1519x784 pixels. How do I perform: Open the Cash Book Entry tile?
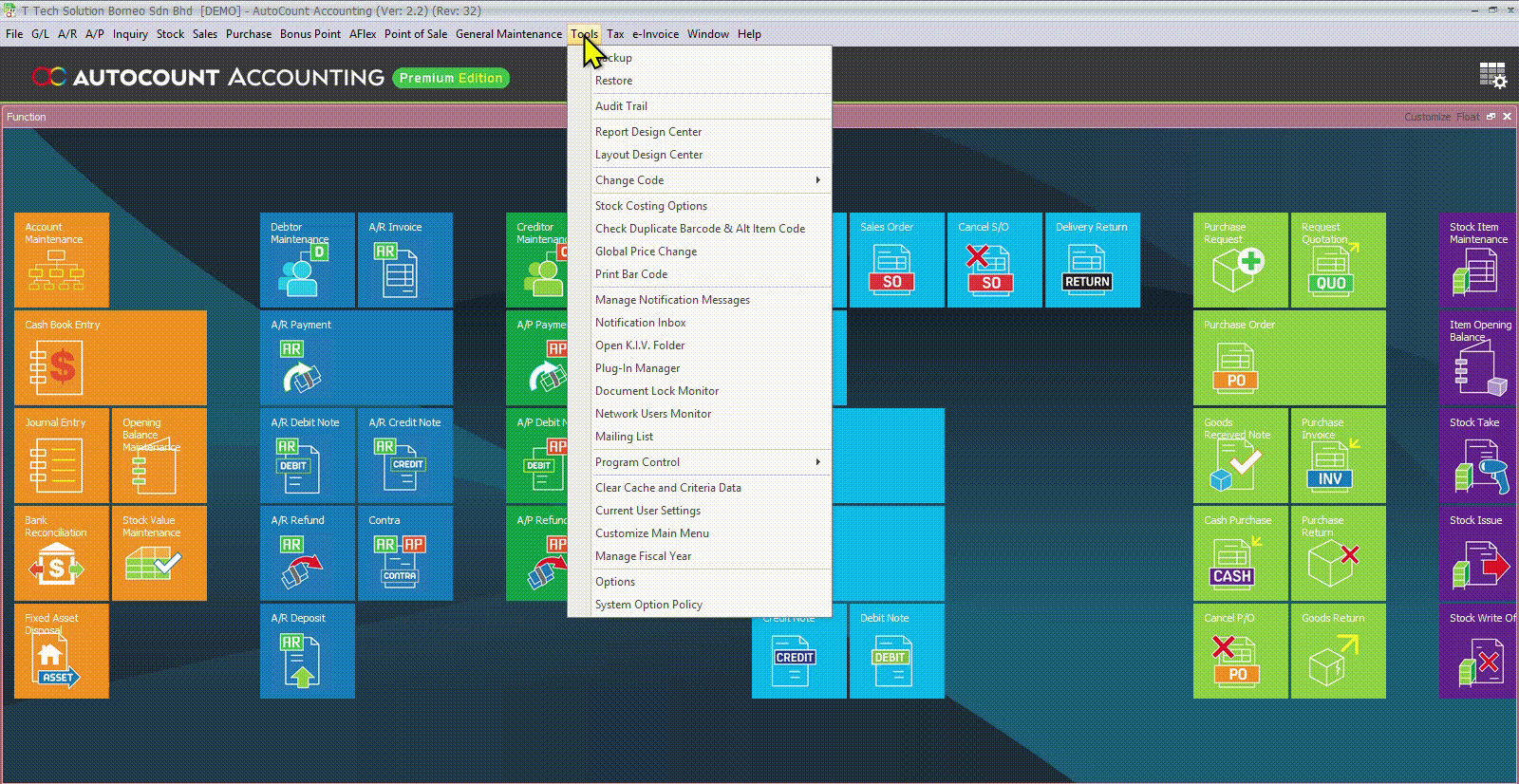[x=110, y=358]
